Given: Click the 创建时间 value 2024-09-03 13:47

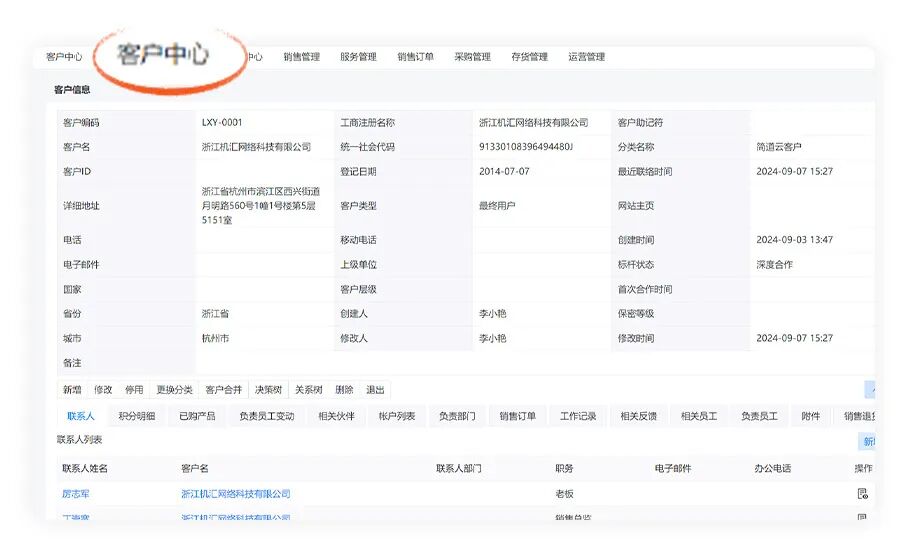Looking at the screenshot, I should pos(794,239).
